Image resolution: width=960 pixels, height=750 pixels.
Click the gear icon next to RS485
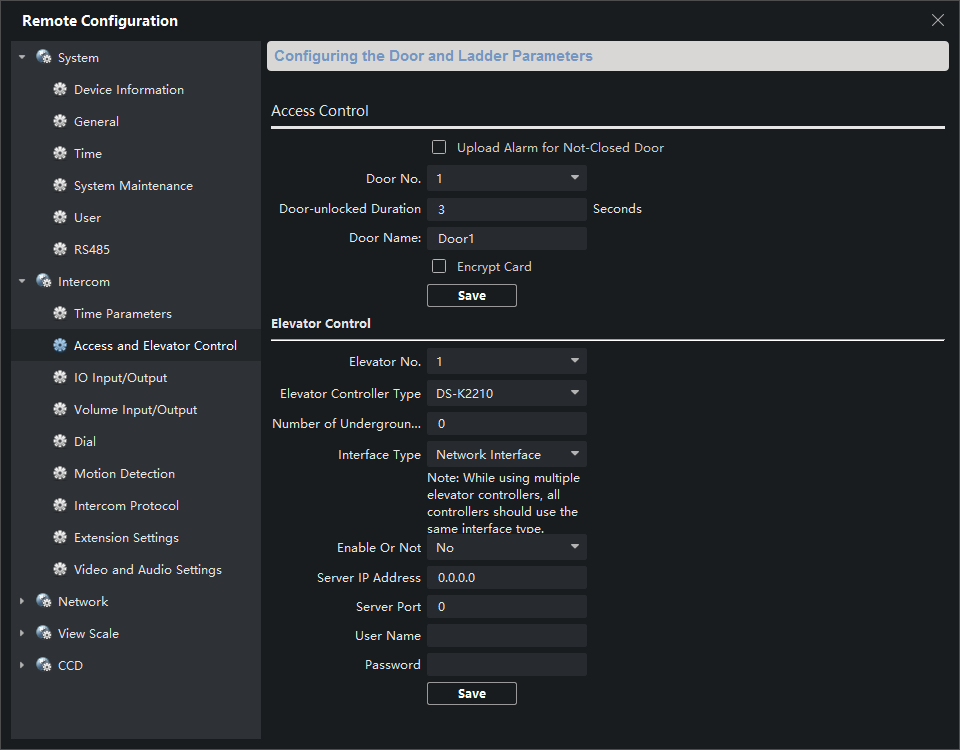pyautogui.click(x=60, y=250)
